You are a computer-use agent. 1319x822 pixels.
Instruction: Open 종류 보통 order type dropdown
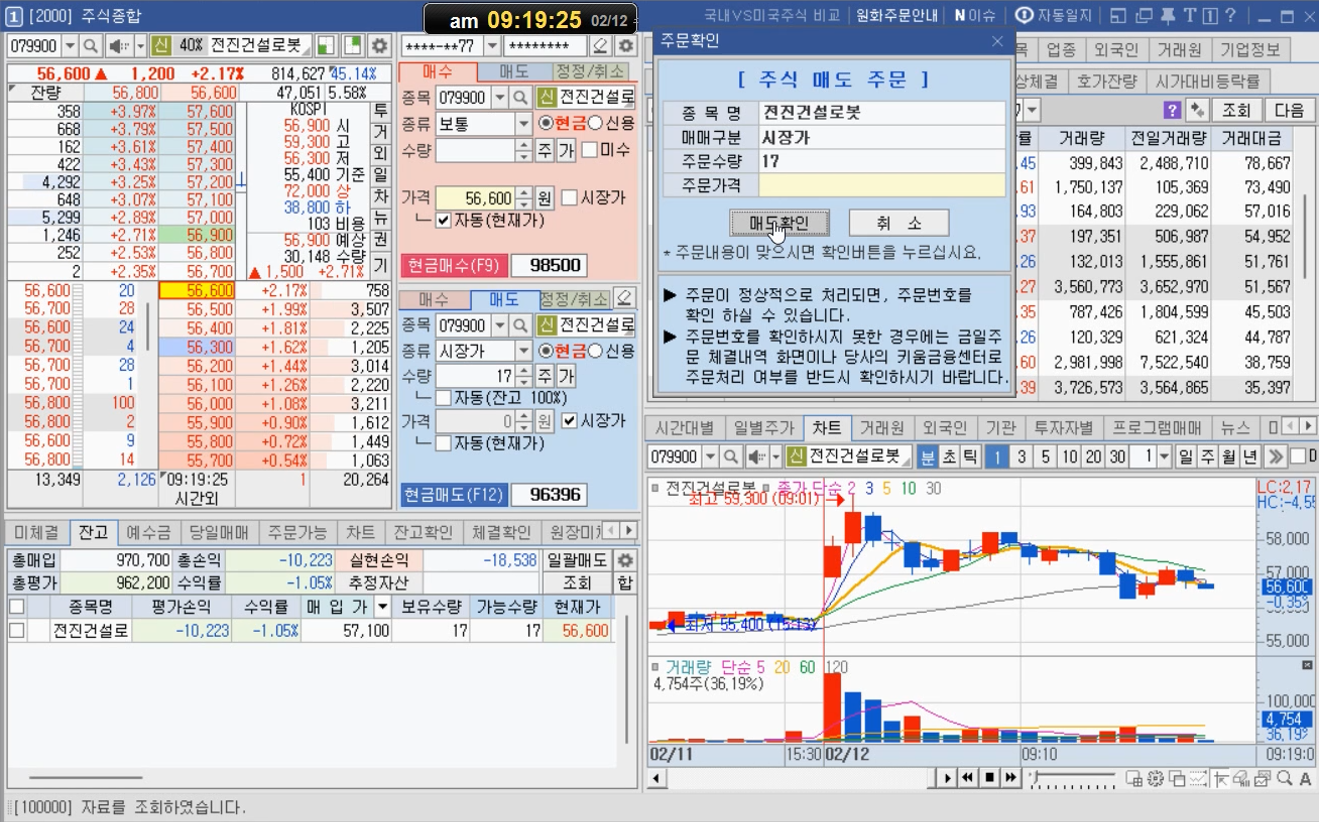pyautogui.click(x=524, y=124)
